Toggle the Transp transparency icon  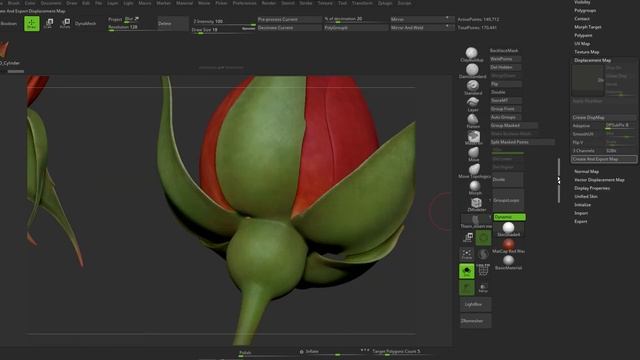[x=483, y=288]
